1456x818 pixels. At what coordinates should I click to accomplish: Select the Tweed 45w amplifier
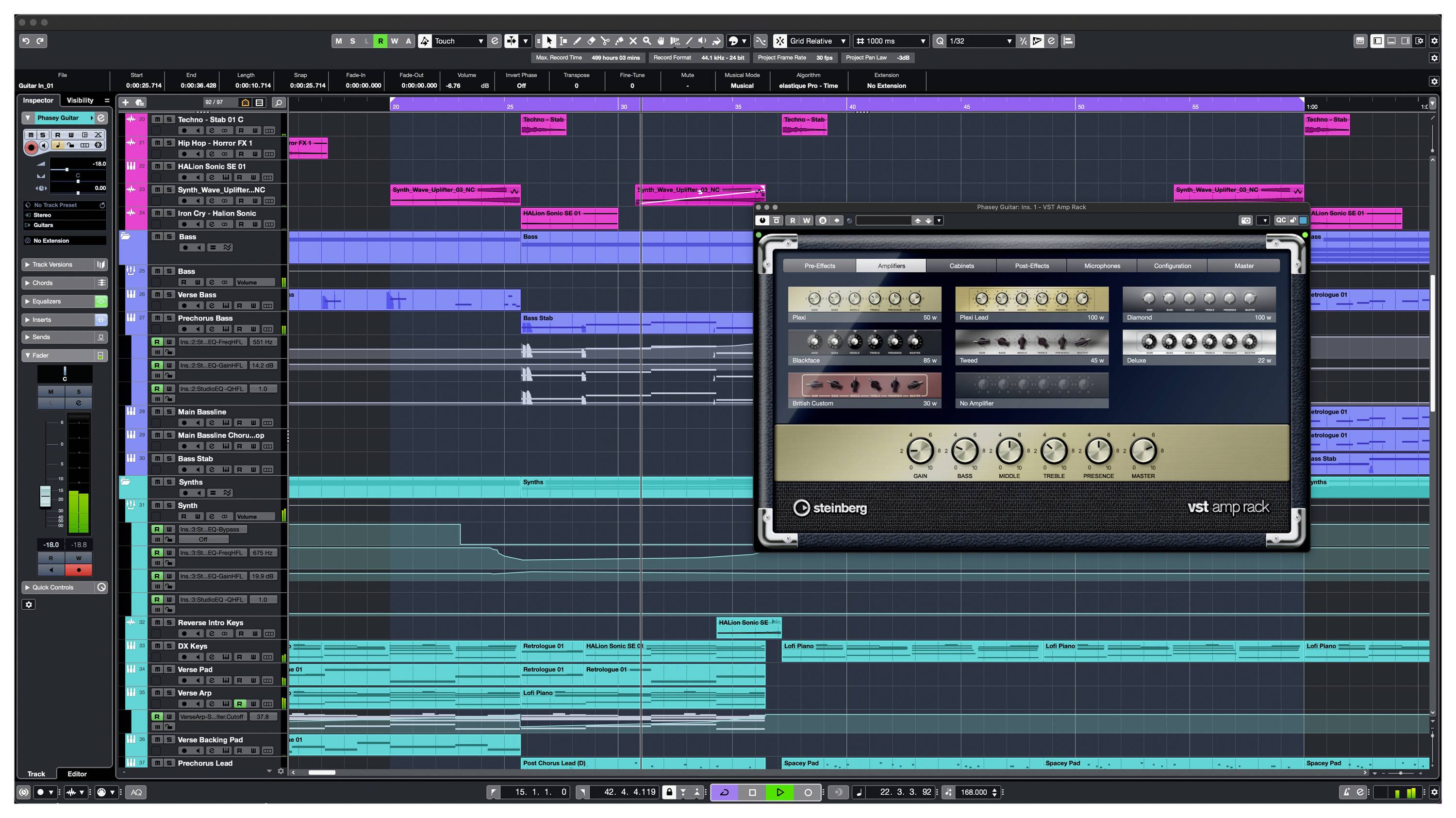point(1031,346)
